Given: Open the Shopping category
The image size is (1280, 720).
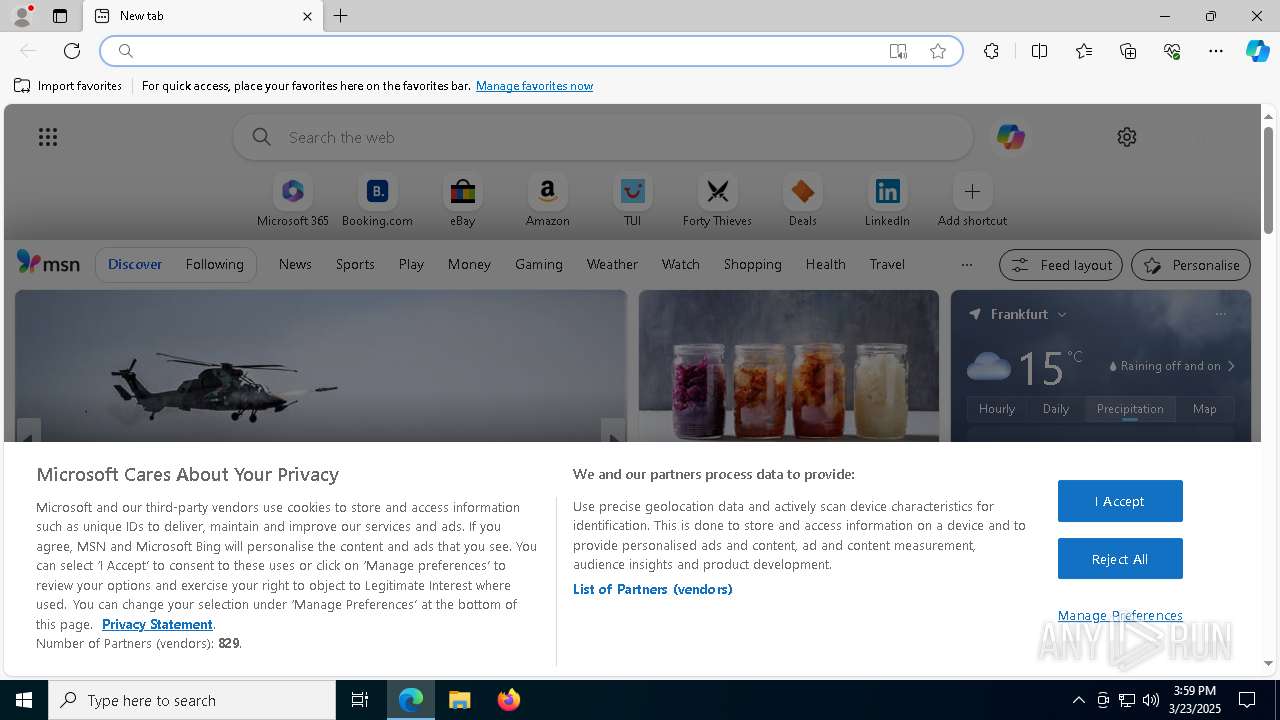Looking at the screenshot, I should point(752,264).
